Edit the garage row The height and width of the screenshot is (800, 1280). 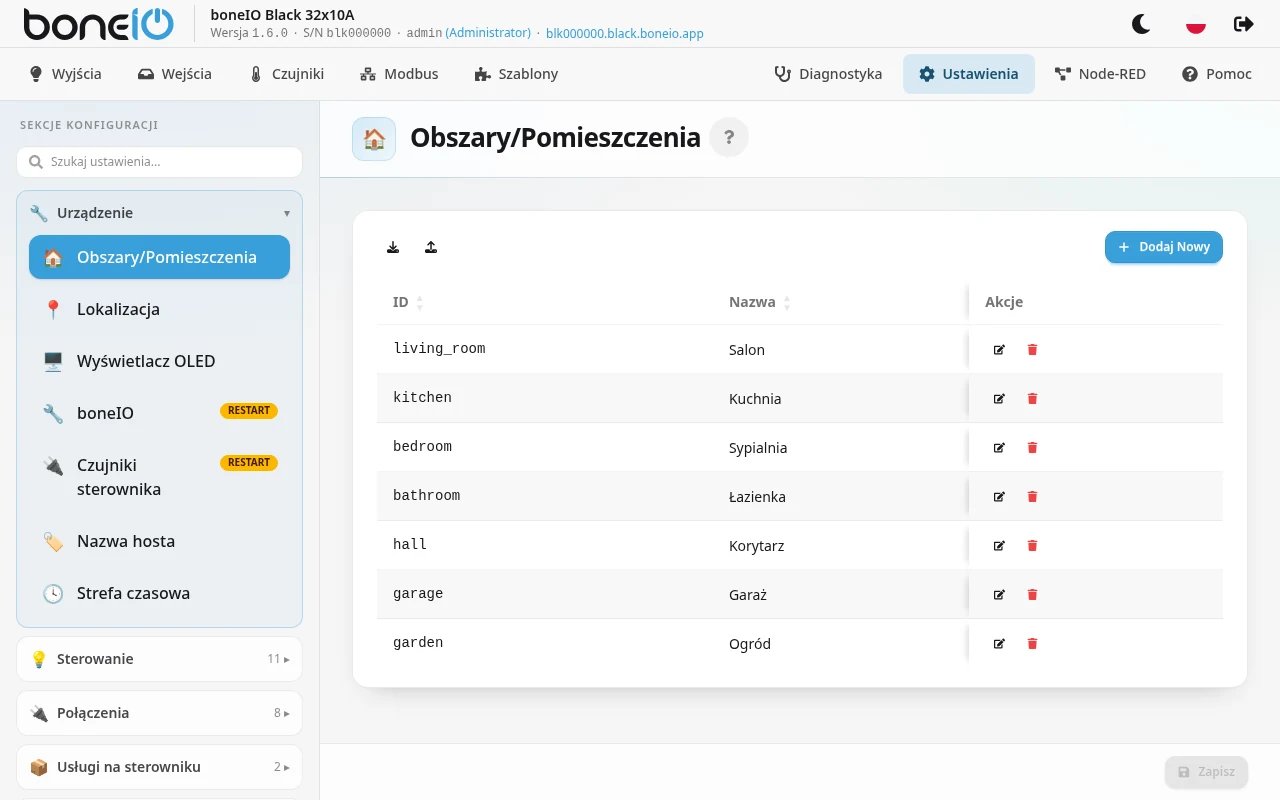pos(999,595)
